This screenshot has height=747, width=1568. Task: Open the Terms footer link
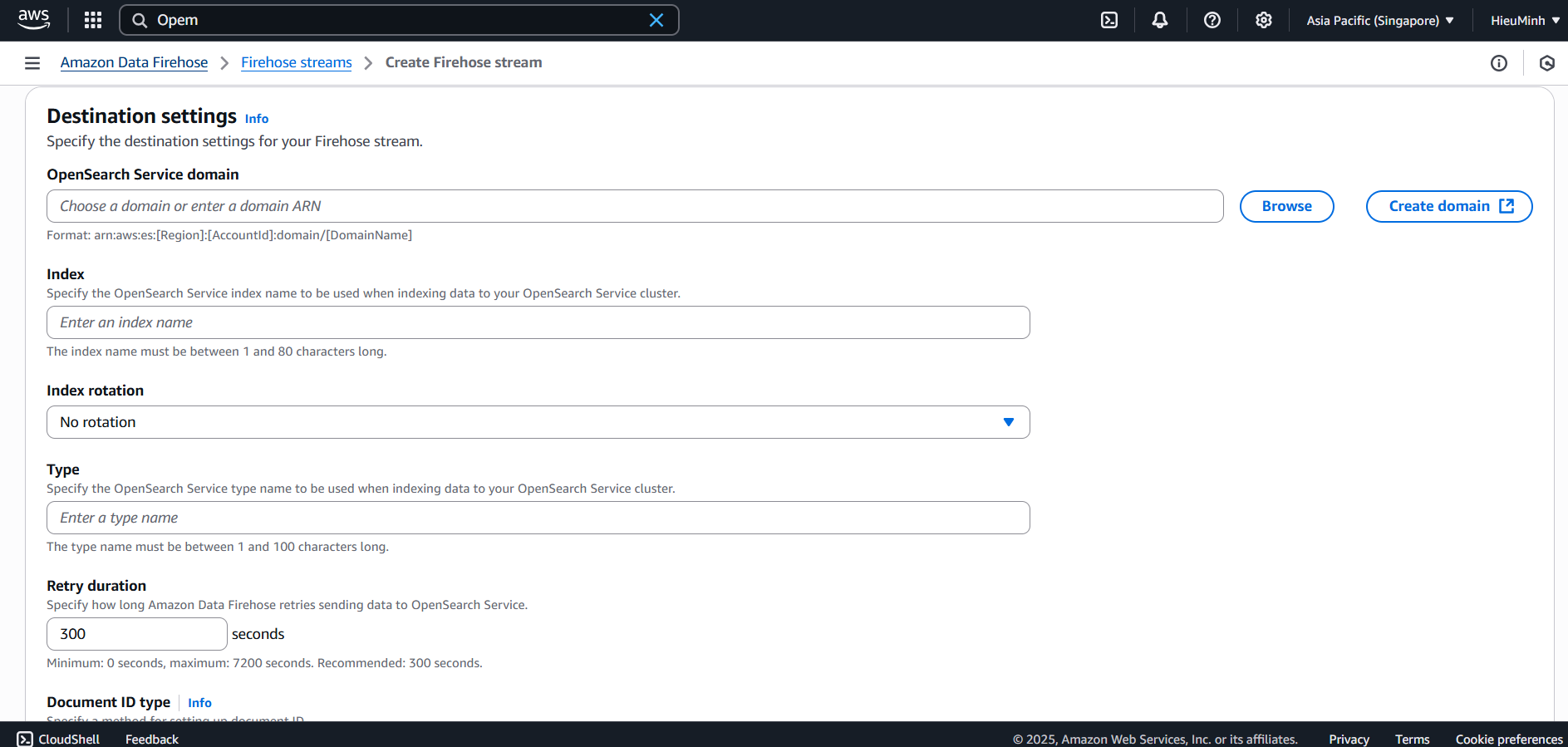pyautogui.click(x=1412, y=739)
